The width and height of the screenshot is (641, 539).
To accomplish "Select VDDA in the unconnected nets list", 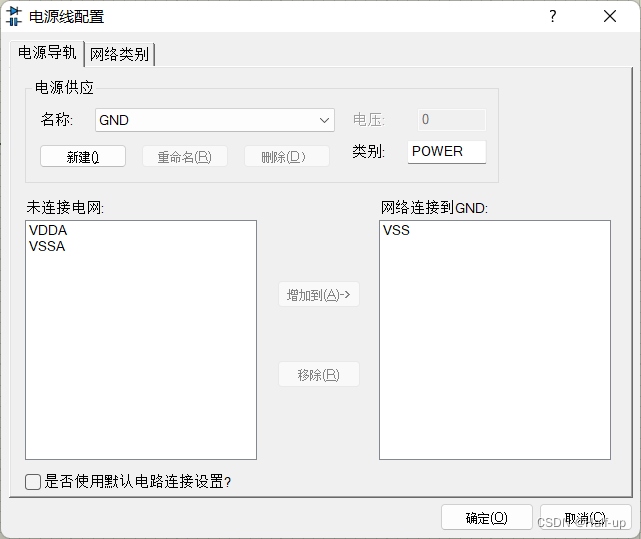I will click(48, 230).
